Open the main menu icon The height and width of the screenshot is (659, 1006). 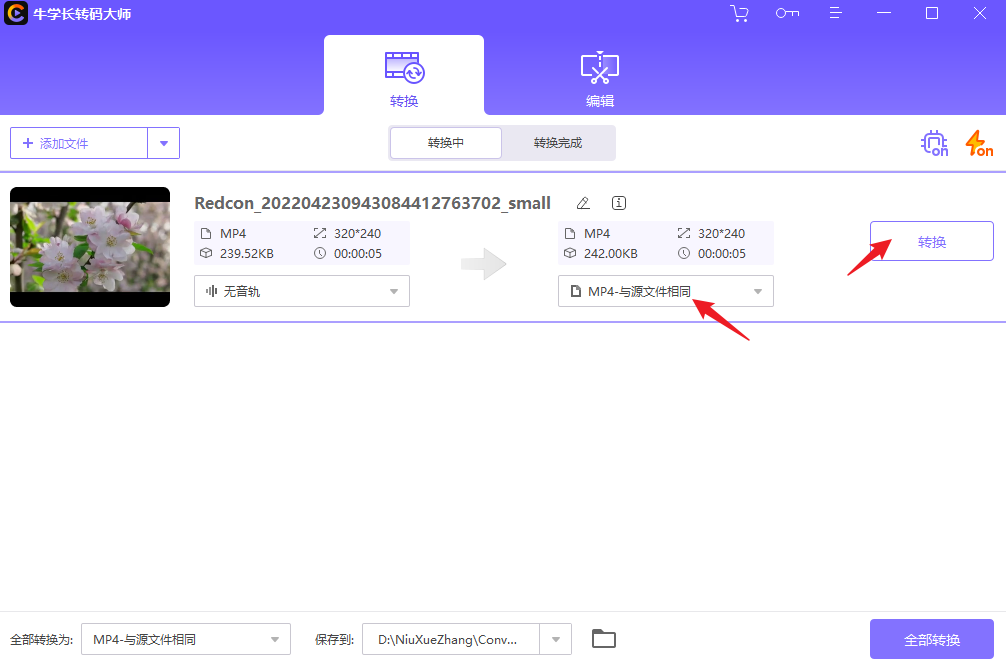[x=835, y=13]
